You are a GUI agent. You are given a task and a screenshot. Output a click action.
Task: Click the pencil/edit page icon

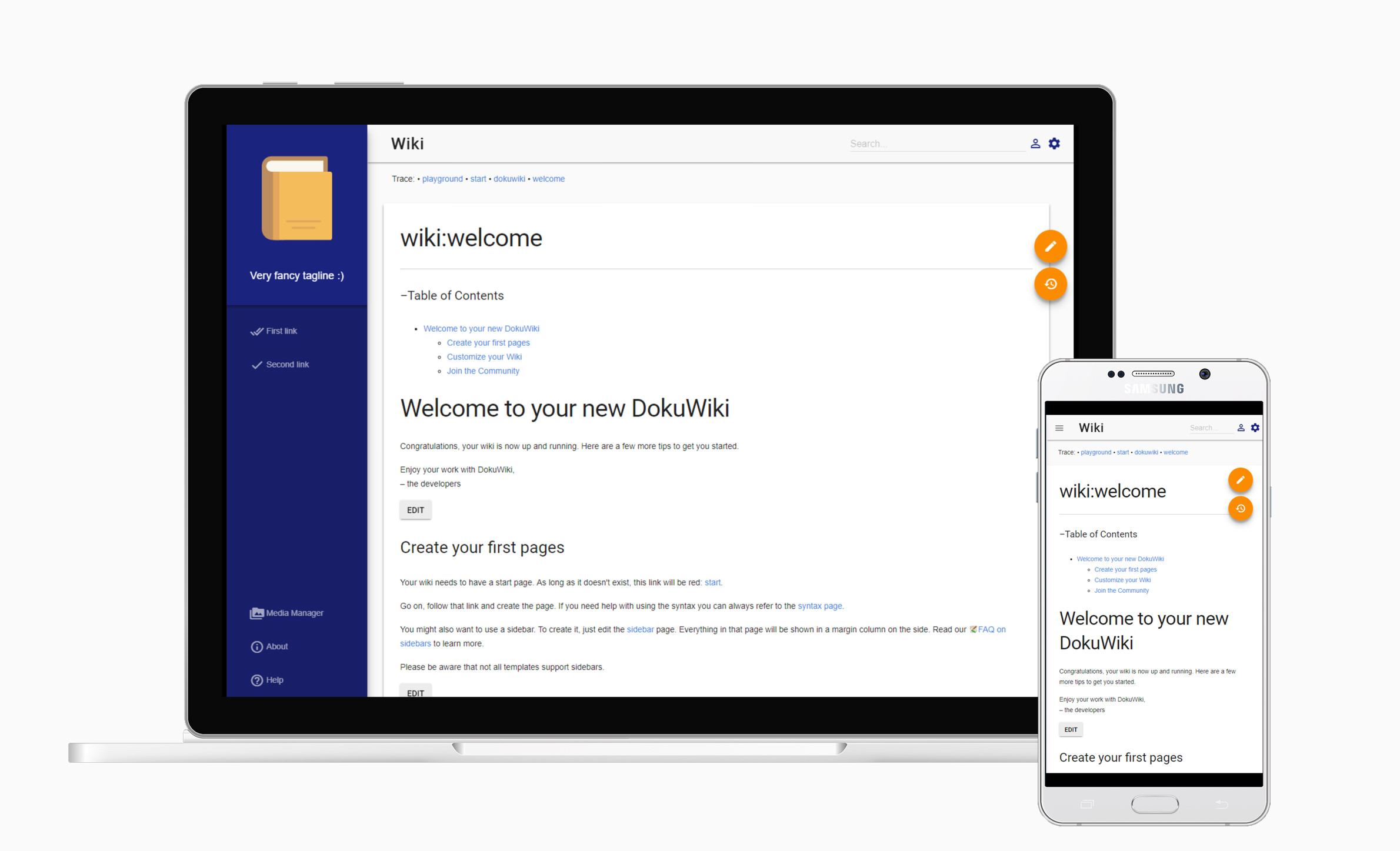point(1049,247)
